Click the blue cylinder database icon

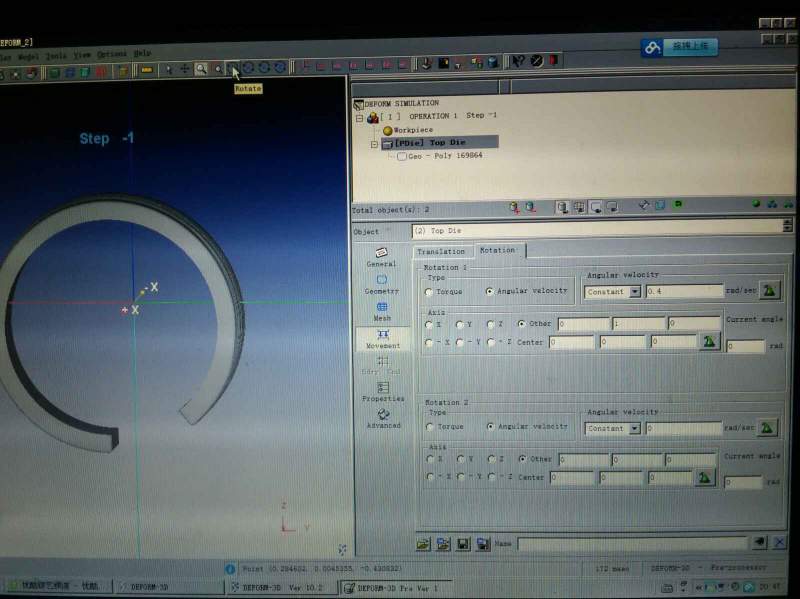pos(493,62)
